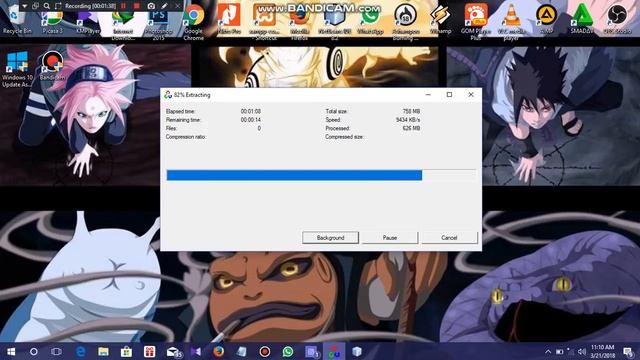640x360 pixels.
Task: Open Picasa 3 desktop shortcut
Action: tap(53, 19)
